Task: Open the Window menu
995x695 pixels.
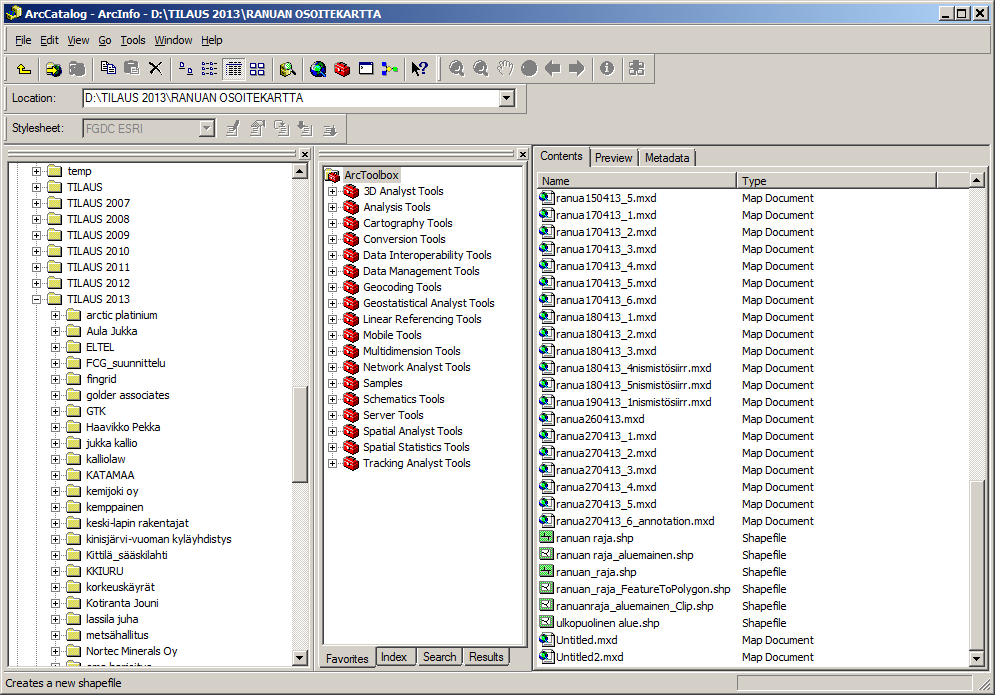Action: click(173, 40)
